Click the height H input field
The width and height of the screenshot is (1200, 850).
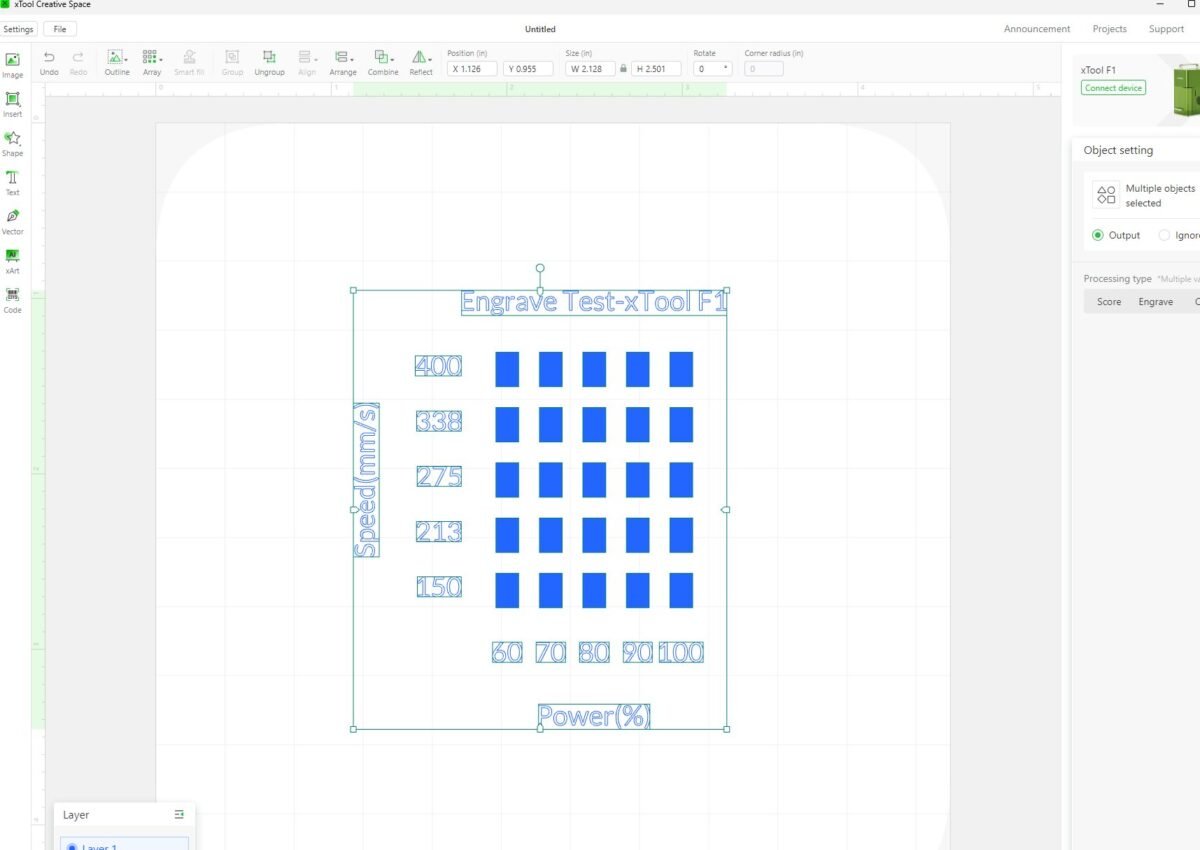point(656,69)
